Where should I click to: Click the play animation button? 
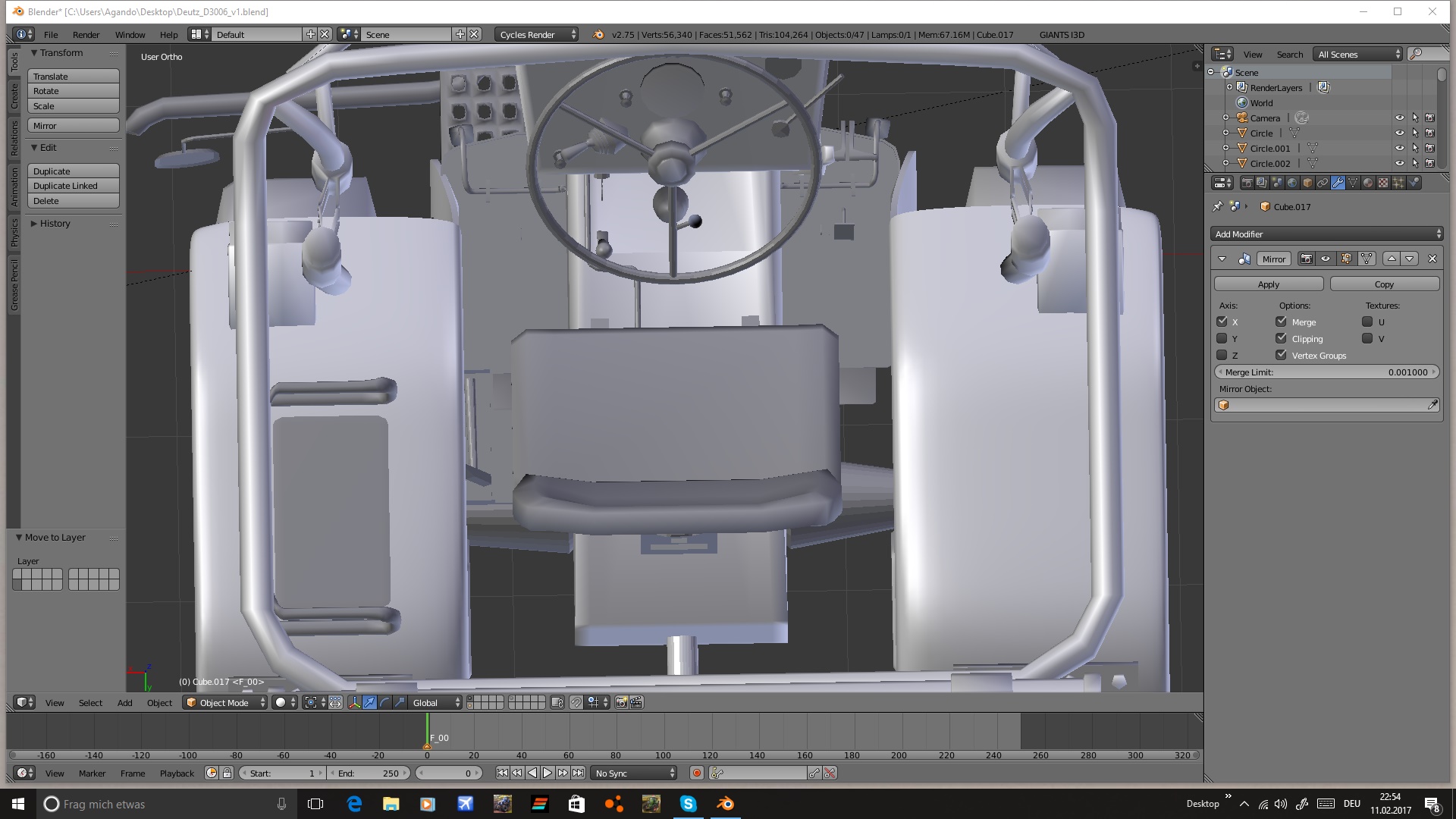point(548,773)
